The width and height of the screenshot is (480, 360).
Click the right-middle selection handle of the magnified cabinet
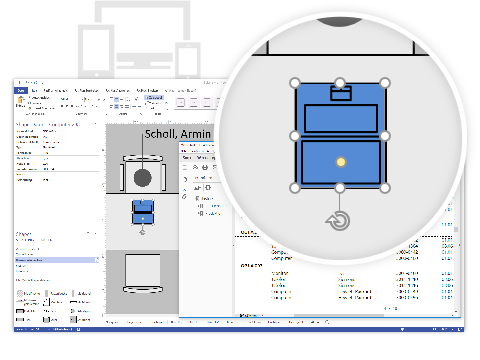tap(385, 136)
